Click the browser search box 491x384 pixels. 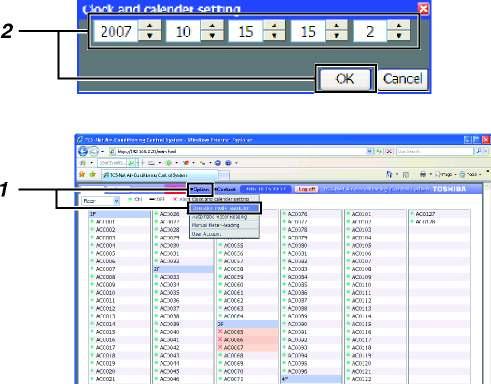435,151
